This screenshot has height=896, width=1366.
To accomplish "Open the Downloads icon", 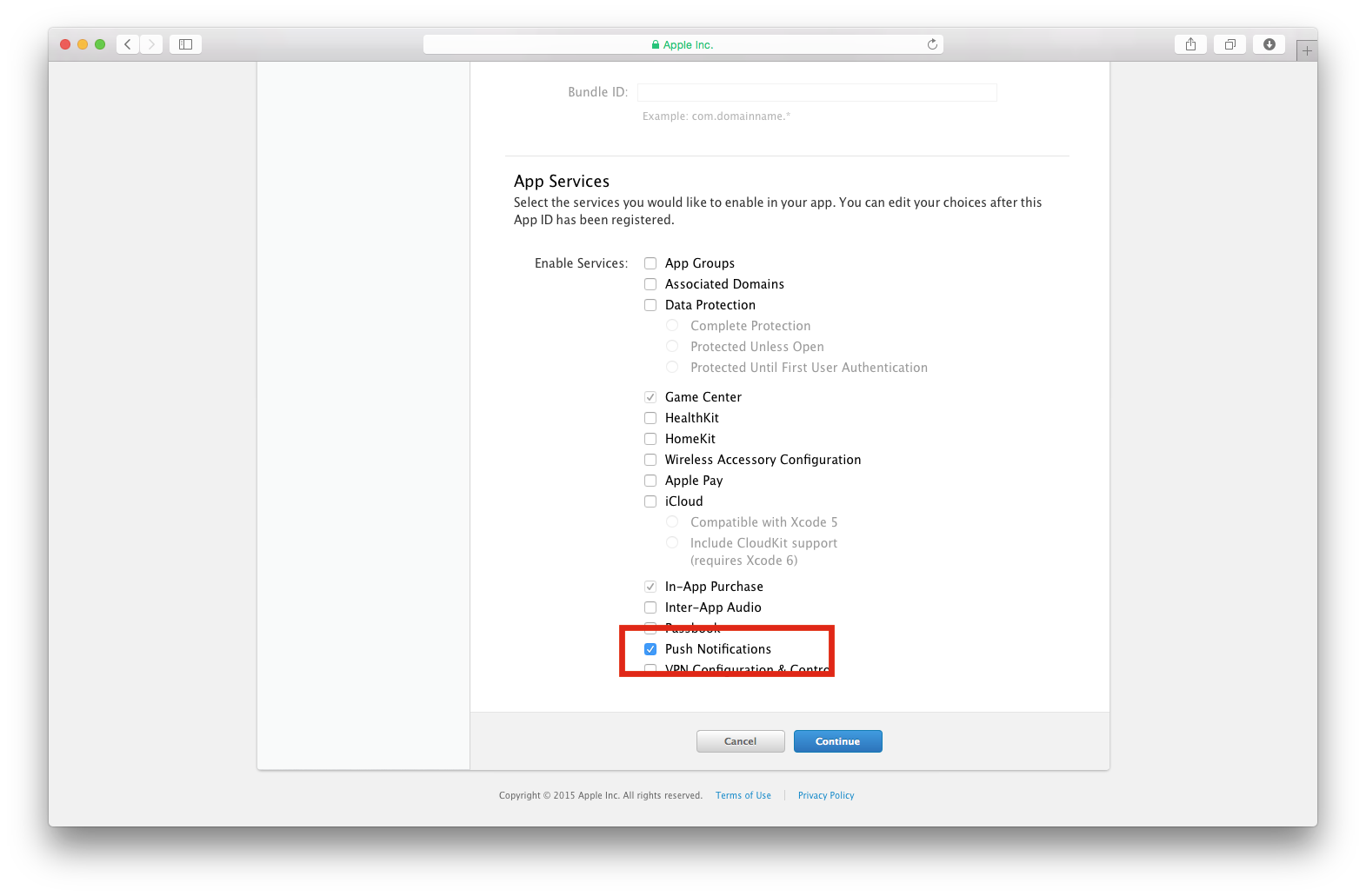I will pyautogui.click(x=1269, y=44).
